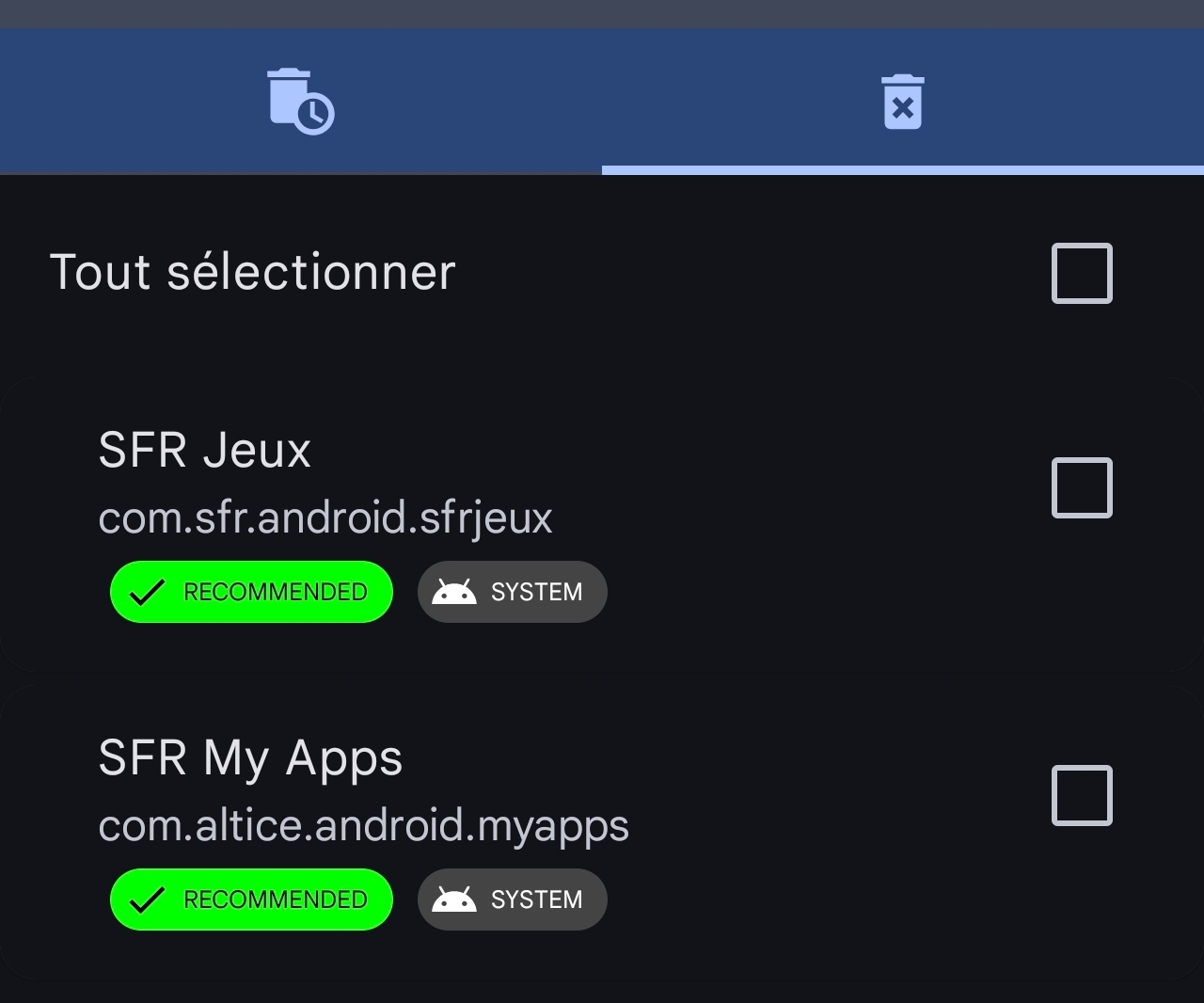Tap the Android robot icon for SFR Jeux
Viewport: 1204px width, 1003px height.
[454, 591]
